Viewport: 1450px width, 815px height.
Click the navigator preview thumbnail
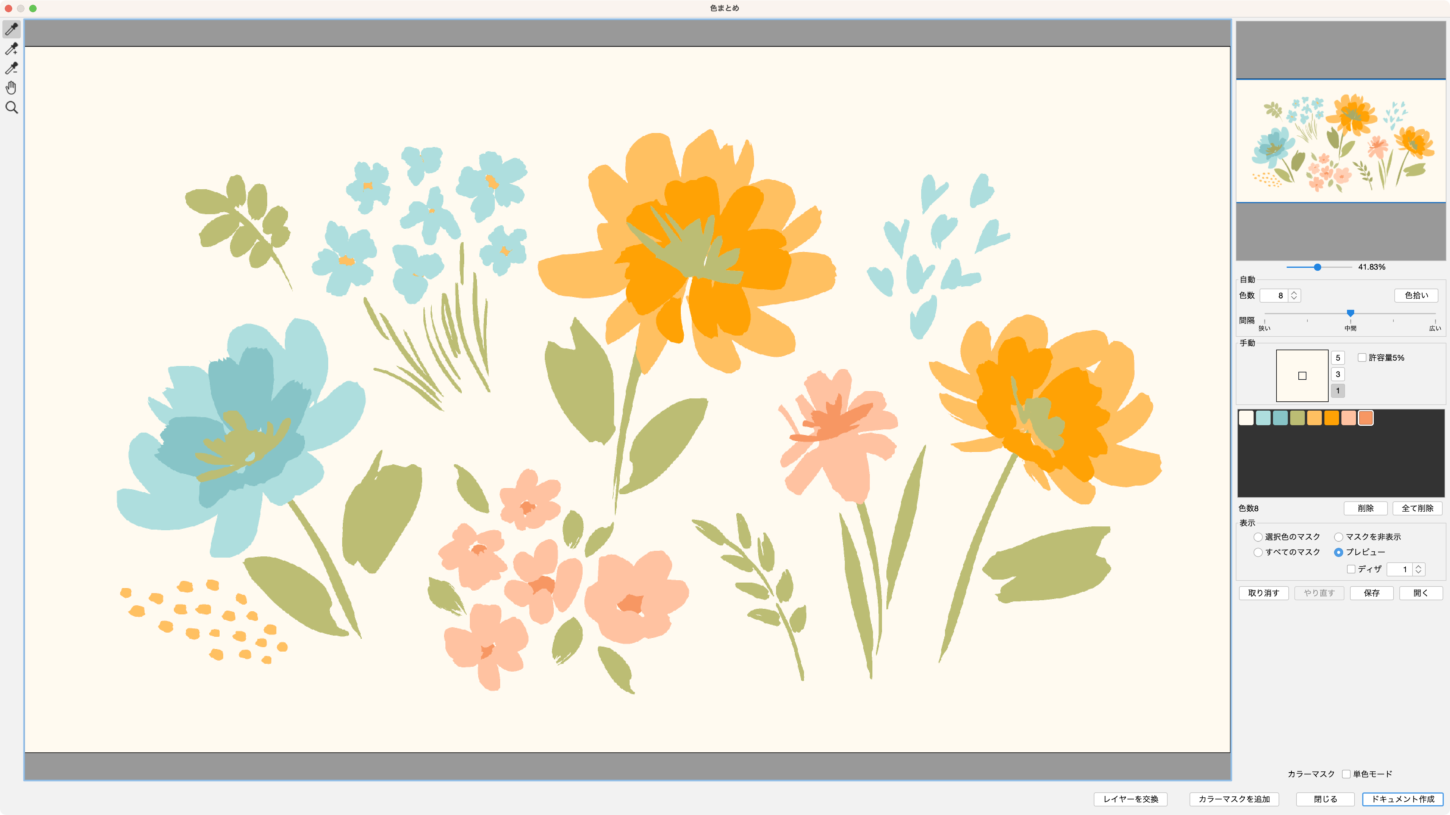[1339, 141]
